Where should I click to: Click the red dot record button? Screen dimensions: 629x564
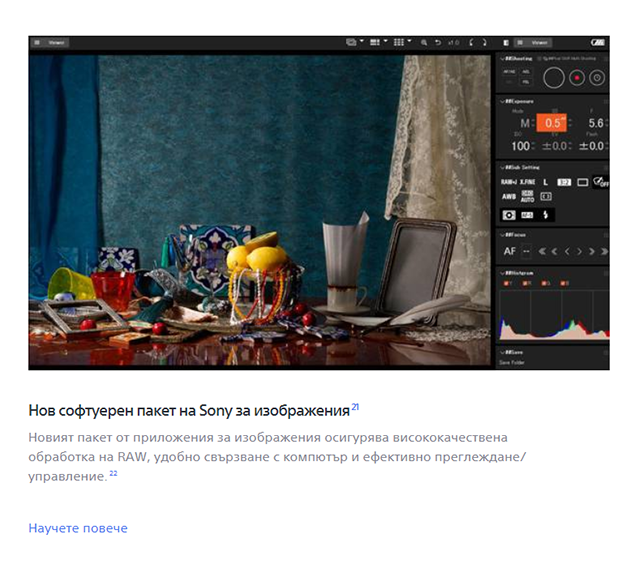click(577, 78)
